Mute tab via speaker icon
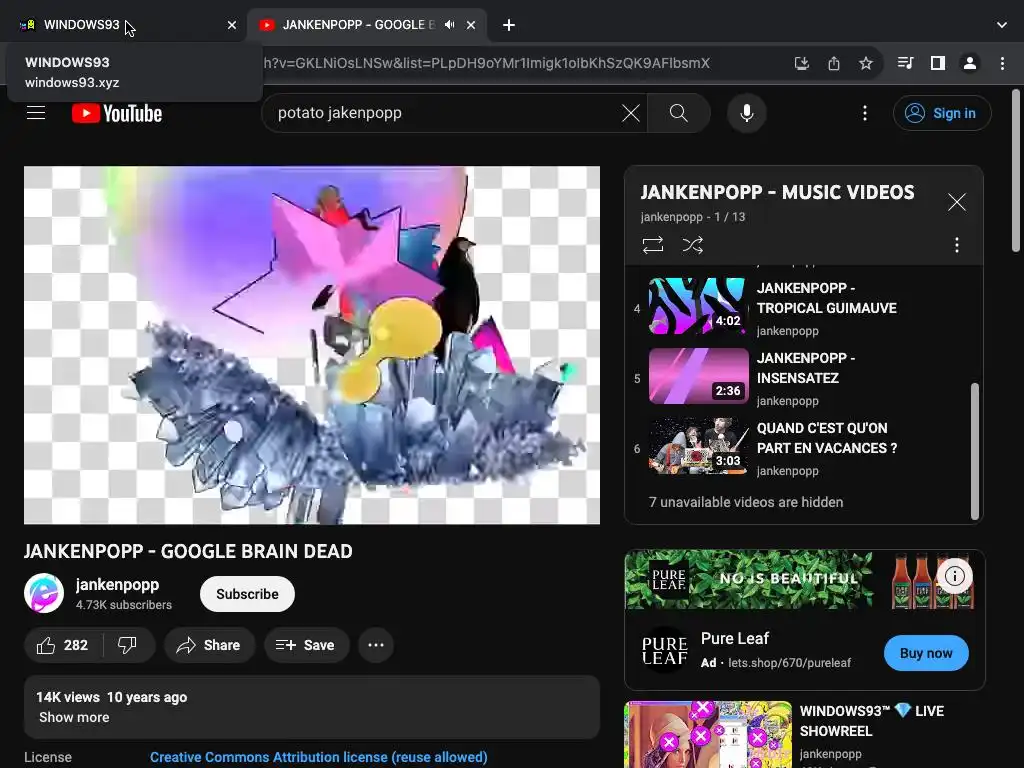Viewport: 1024px width, 768px height. 449,25
